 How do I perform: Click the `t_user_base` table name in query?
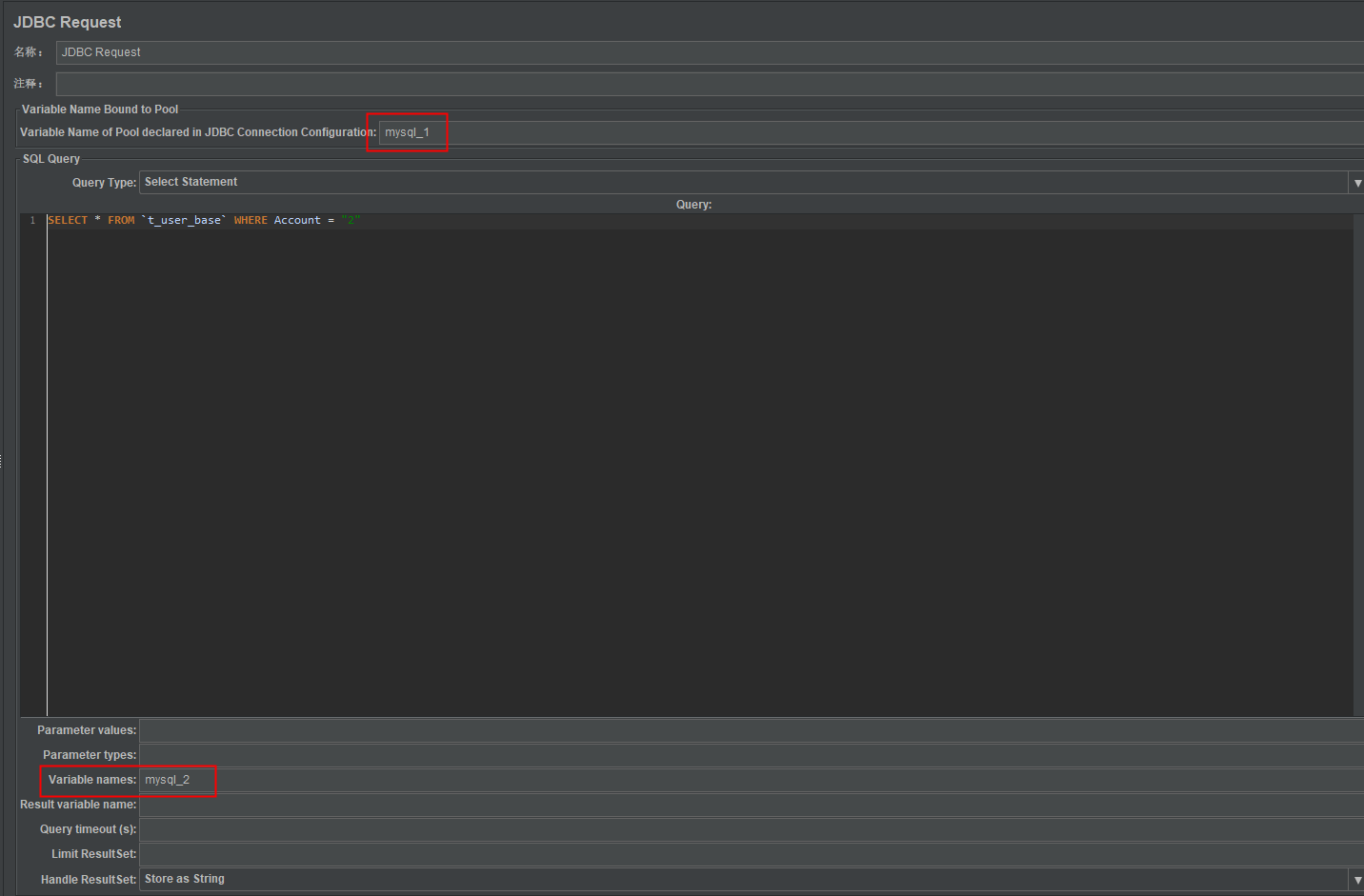click(184, 220)
